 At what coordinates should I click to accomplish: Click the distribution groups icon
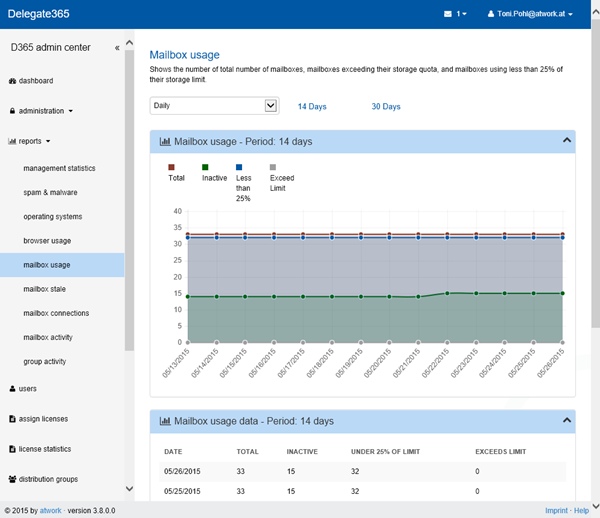pos(12,479)
